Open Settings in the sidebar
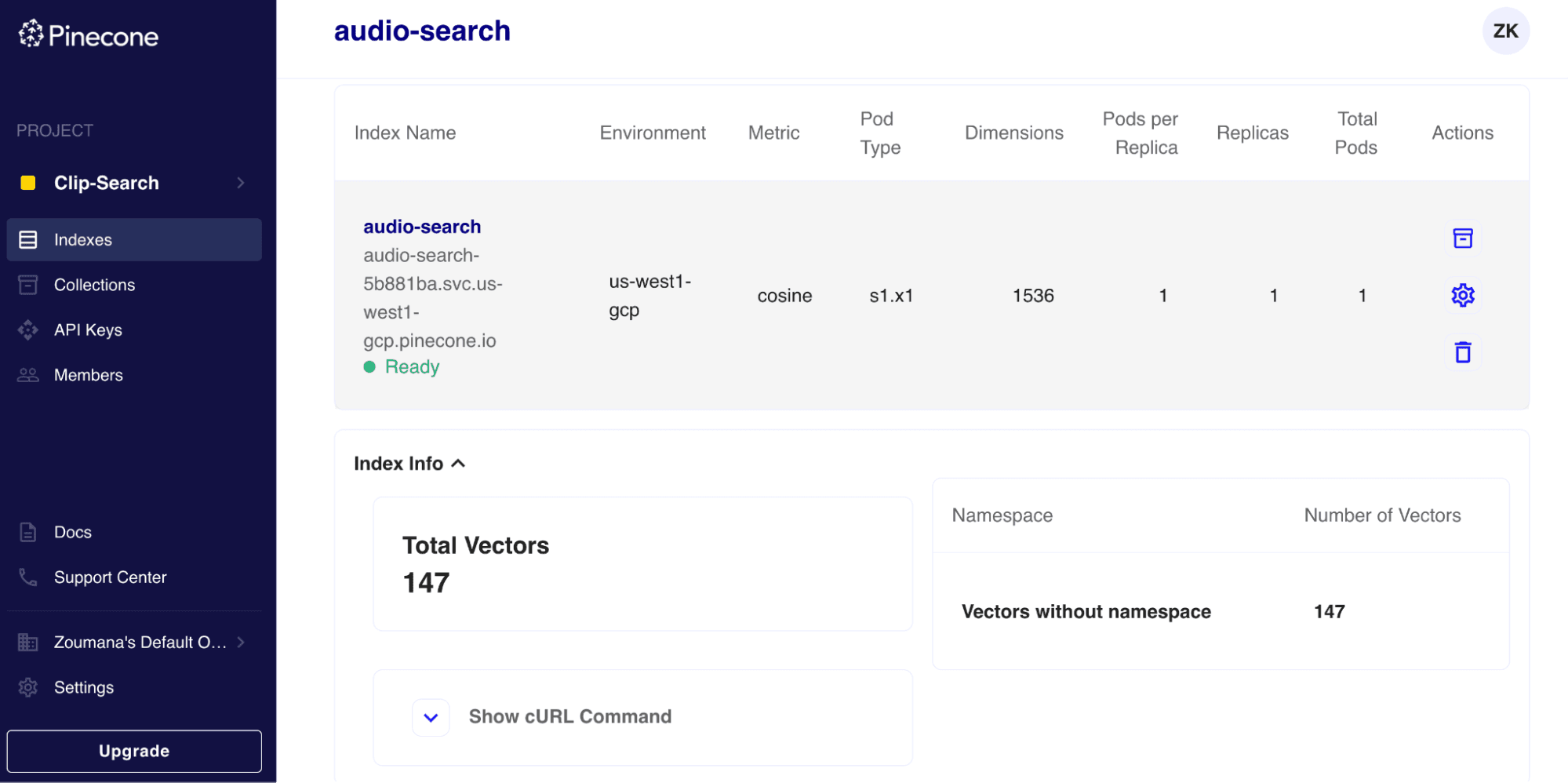1568x783 pixels. point(83,687)
